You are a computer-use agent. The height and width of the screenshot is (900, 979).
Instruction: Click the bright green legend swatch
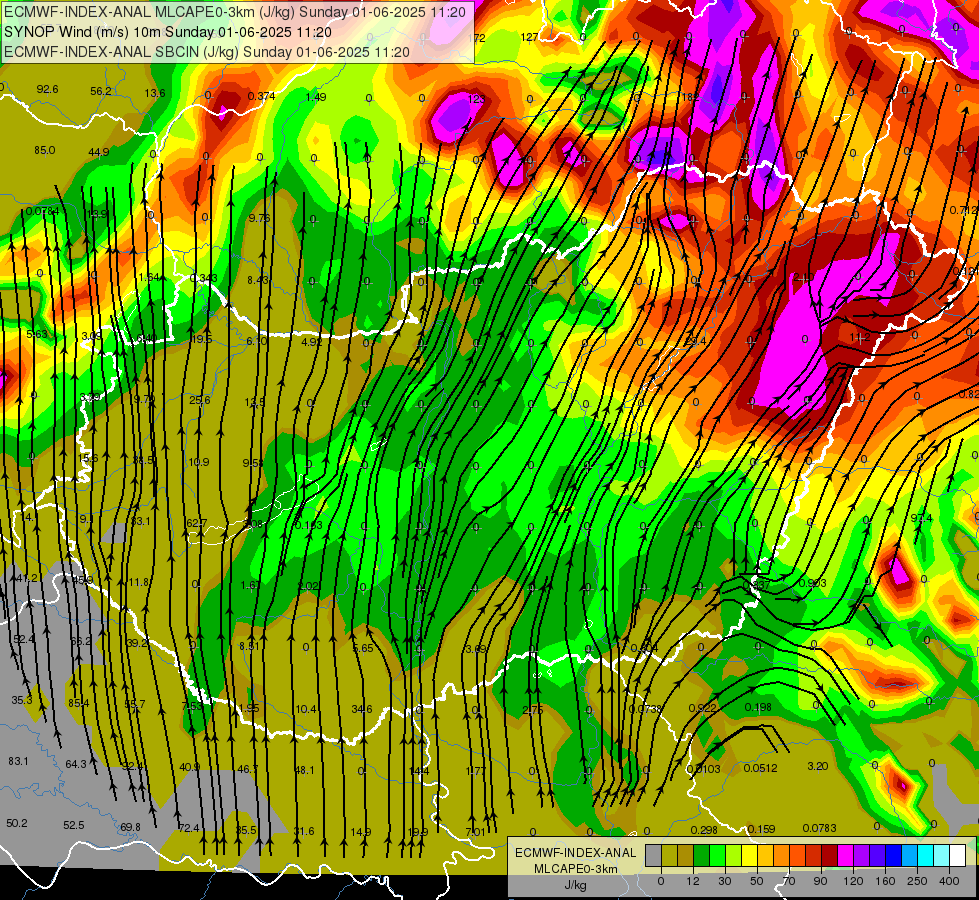[x=717, y=855]
